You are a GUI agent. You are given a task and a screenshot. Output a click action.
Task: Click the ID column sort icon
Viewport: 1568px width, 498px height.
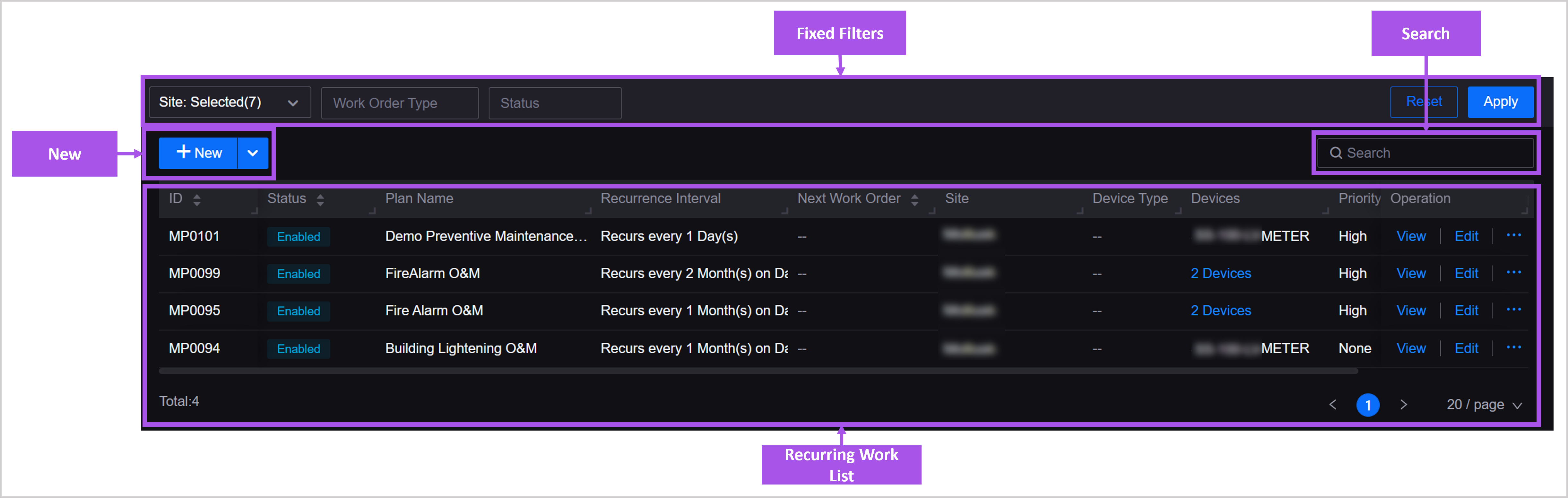tap(197, 200)
